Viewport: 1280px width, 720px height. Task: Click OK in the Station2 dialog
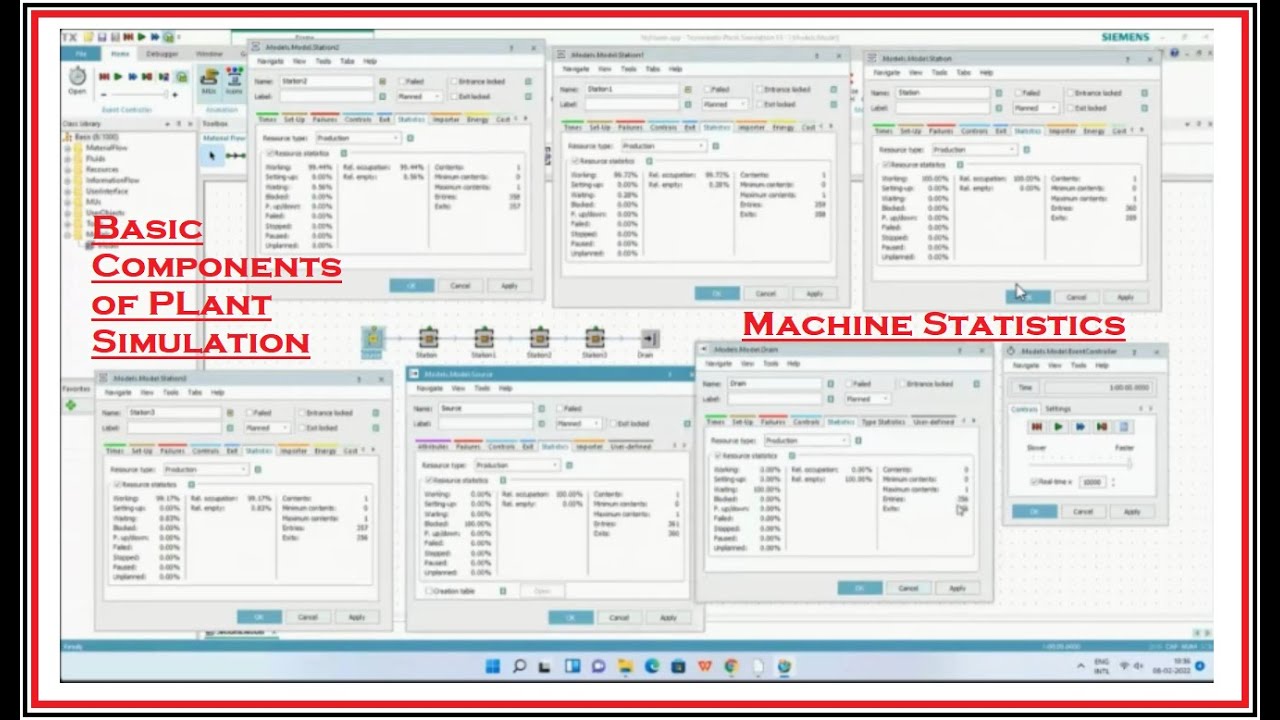tap(412, 286)
